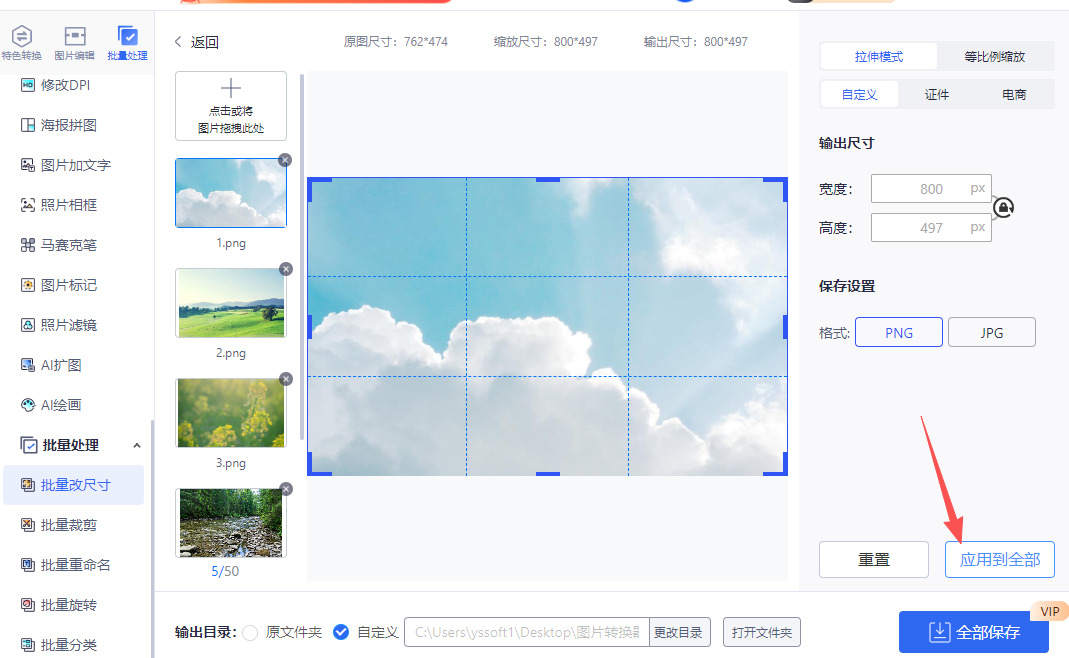Image resolution: width=1069 pixels, height=658 pixels.
Task: Select 马赛克笔 tool
Action: (59, 245)
